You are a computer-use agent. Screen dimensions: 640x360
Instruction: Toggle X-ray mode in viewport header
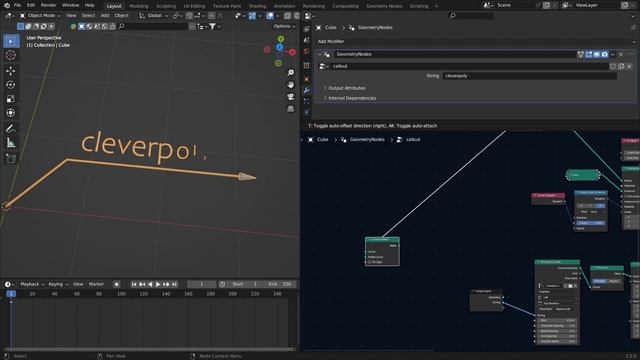pyautogui.click(x=287, y=16)
